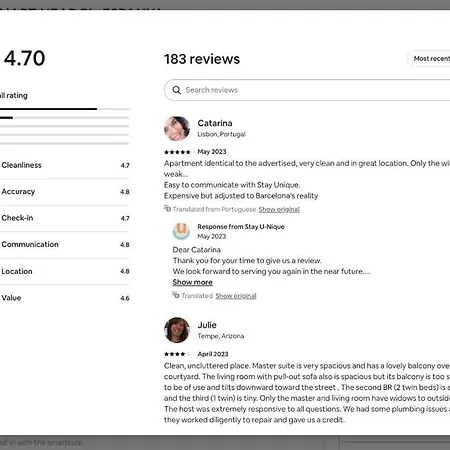Click the Communication rating row

pos(65,244)
